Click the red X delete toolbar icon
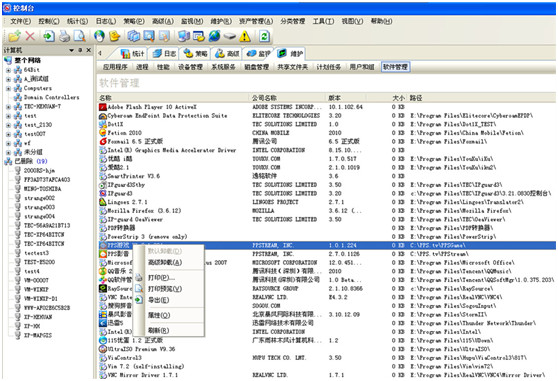Viewport: 558px width, 381px height. click(30, 36)
